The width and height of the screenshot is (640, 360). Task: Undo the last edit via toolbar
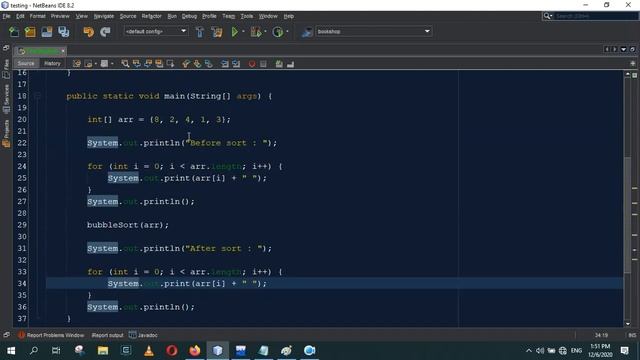coord(88,31)
